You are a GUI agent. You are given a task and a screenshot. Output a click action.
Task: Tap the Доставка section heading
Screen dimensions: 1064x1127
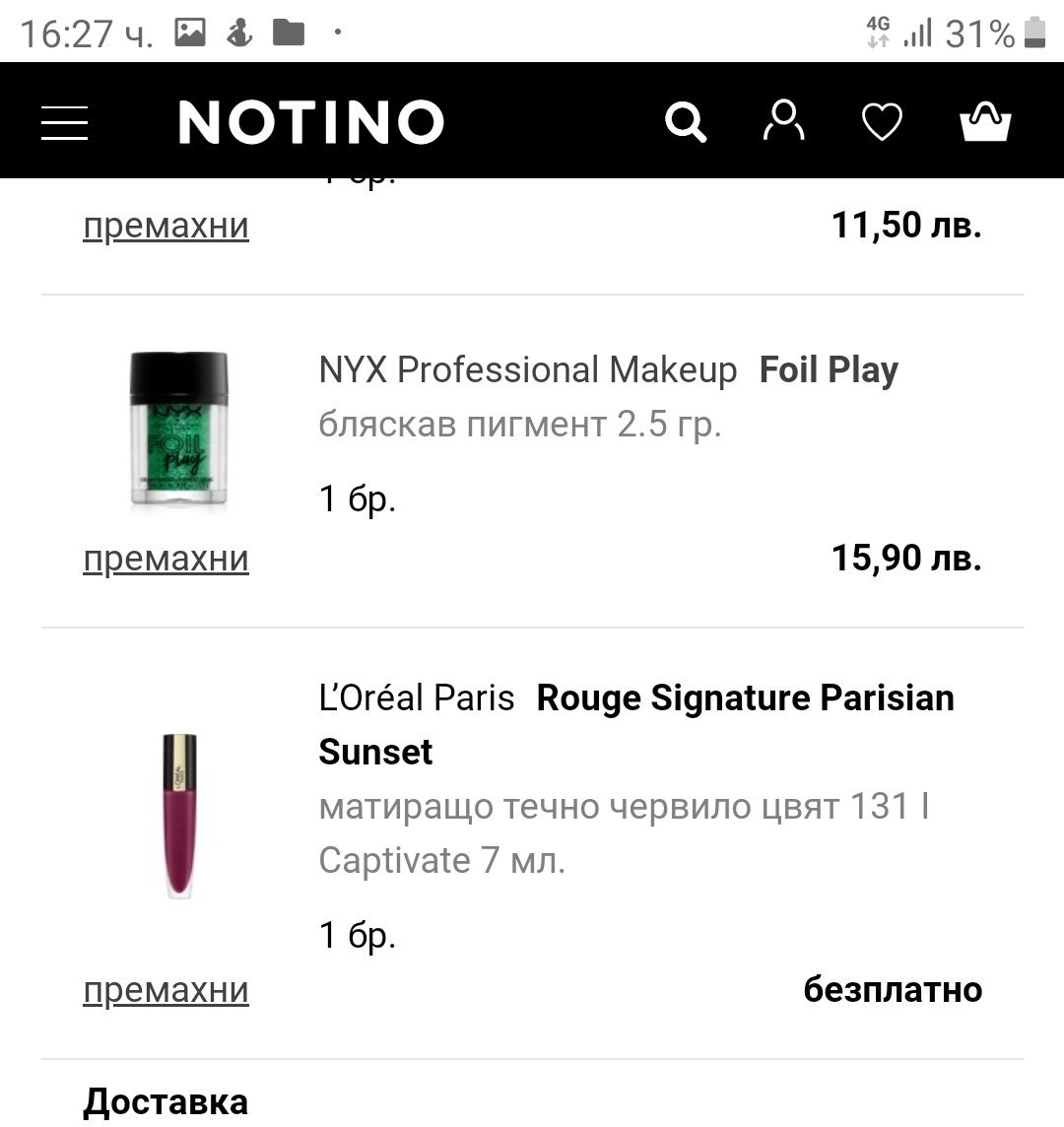(x=166, y=1101)
